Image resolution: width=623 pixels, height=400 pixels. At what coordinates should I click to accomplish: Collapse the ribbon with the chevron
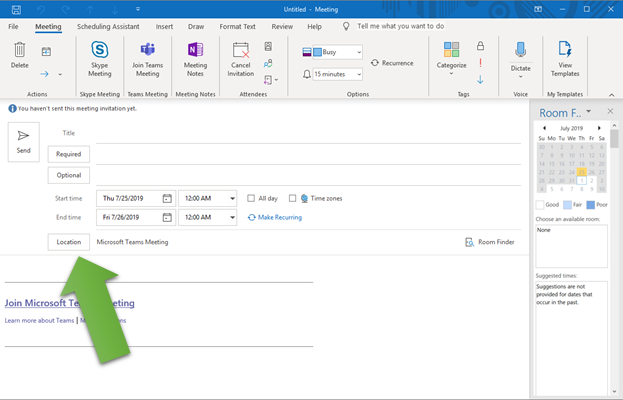[x=611, y=95]
